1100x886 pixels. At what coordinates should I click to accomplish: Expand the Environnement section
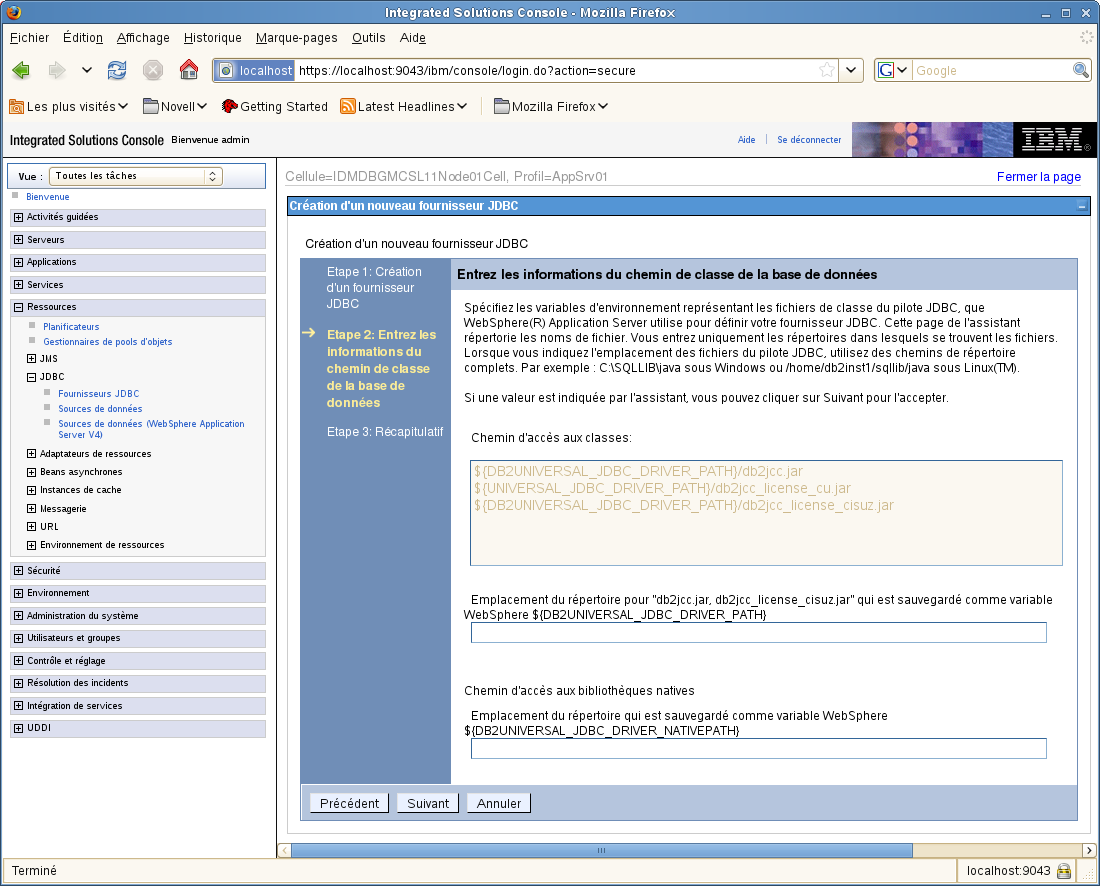click(x=18, y=593)
